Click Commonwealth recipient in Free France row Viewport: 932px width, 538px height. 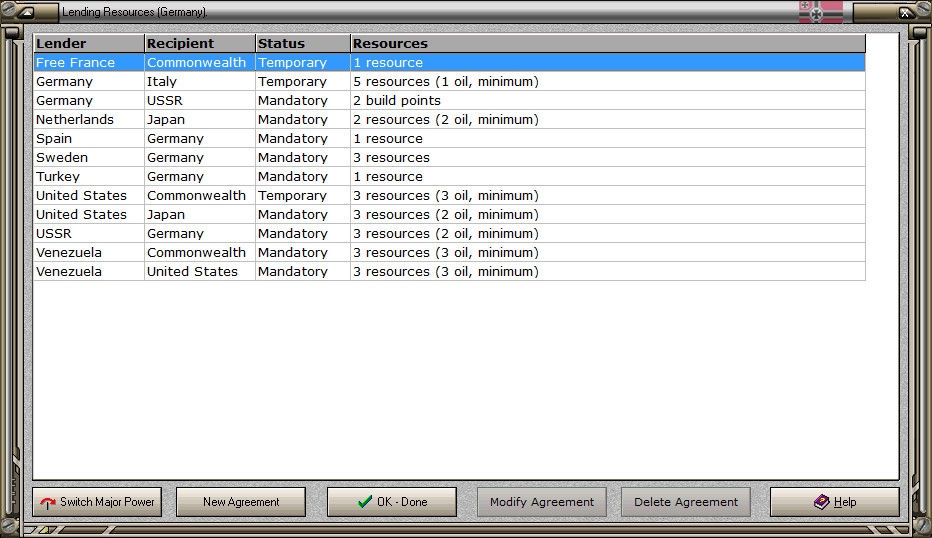pyautogui.click(x=200, y=62)
